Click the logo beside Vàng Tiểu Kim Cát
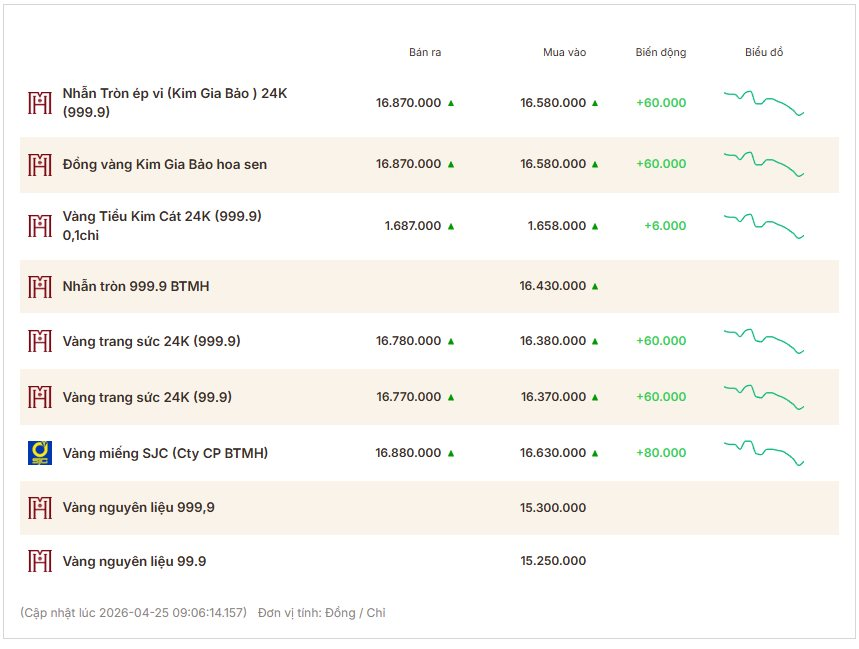 coord(39,226)
